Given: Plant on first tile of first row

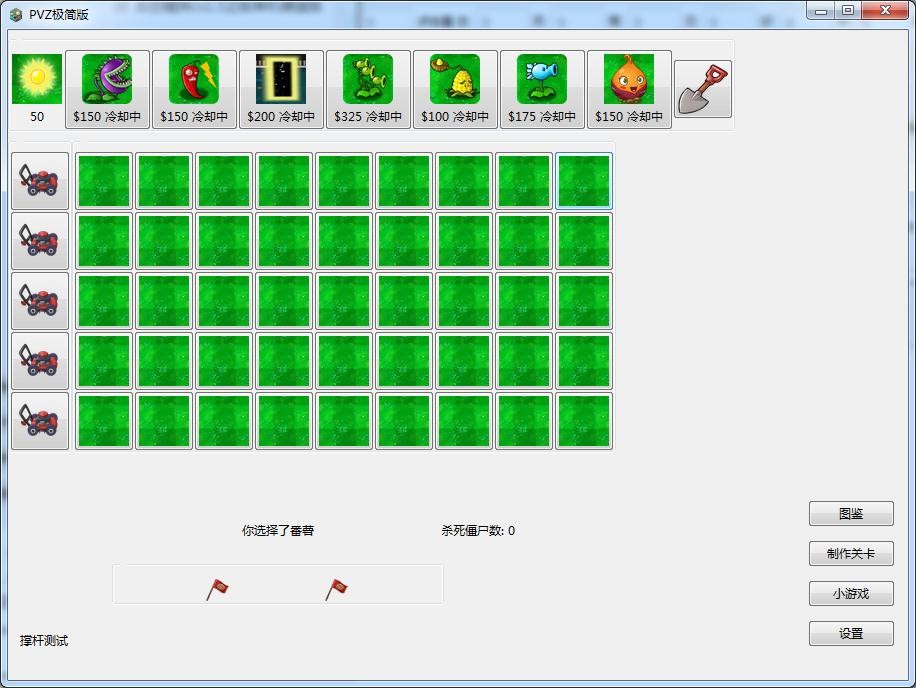Looking at the screenshot, I should point(104,181).
